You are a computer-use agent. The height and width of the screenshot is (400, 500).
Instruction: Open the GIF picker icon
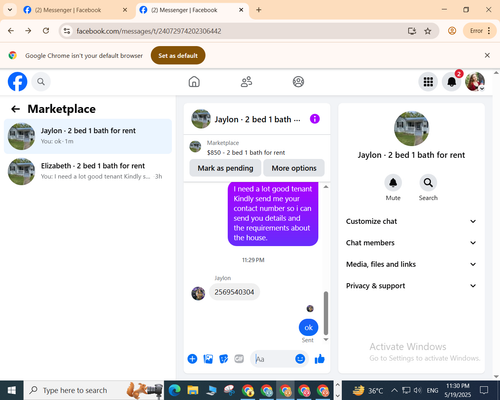pos(239,359)
